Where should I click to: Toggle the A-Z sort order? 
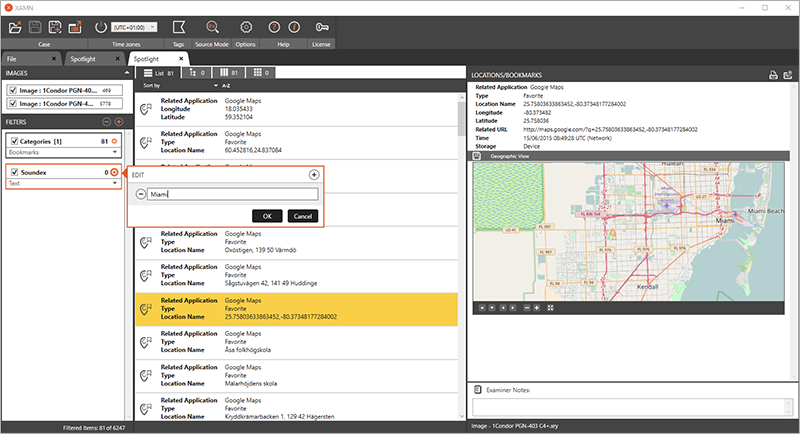[226, 86]
